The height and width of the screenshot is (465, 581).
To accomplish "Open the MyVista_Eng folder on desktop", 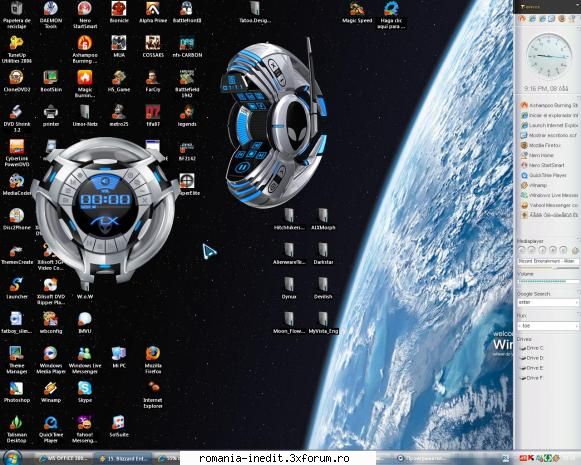I will pos(323,322).
